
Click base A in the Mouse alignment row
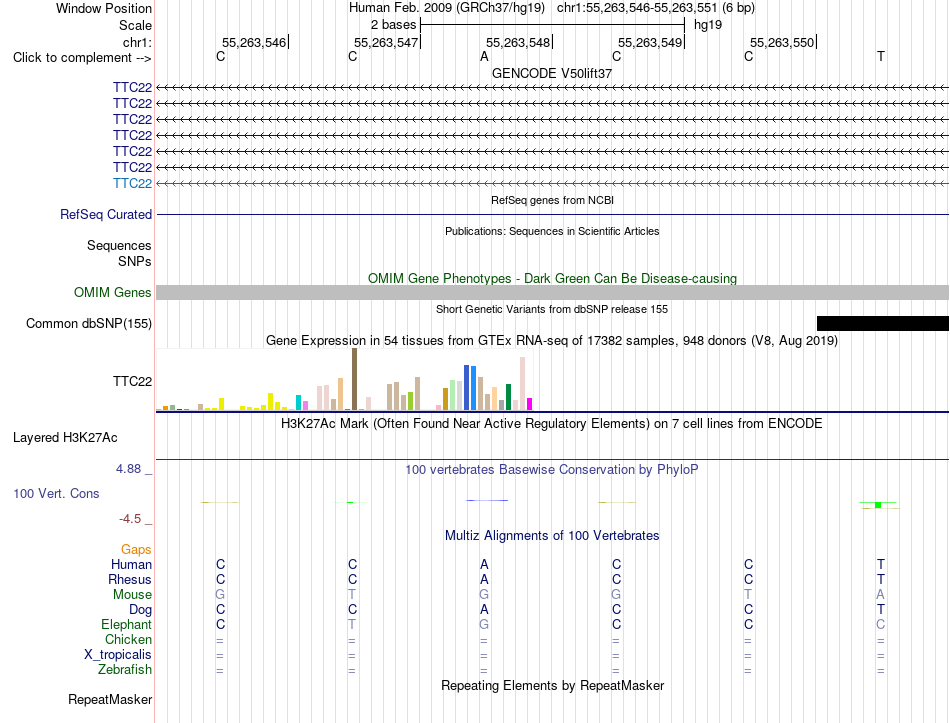[x=880, y=595]
